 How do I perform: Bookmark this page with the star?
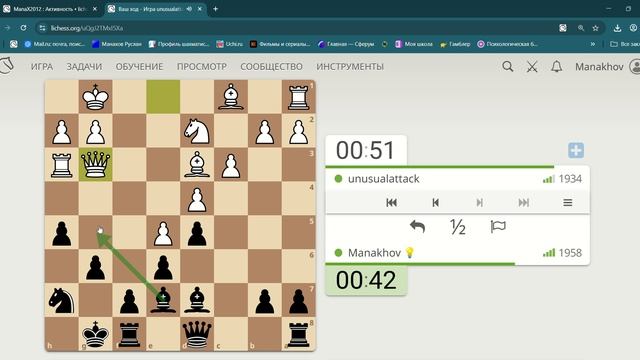[596, 28]
